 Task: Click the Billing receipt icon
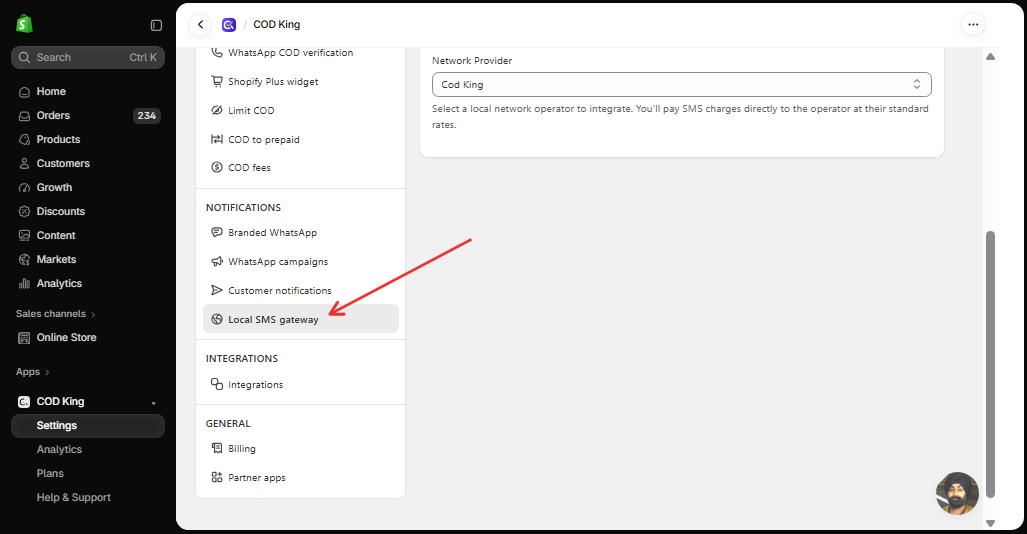tap(217, 448)
